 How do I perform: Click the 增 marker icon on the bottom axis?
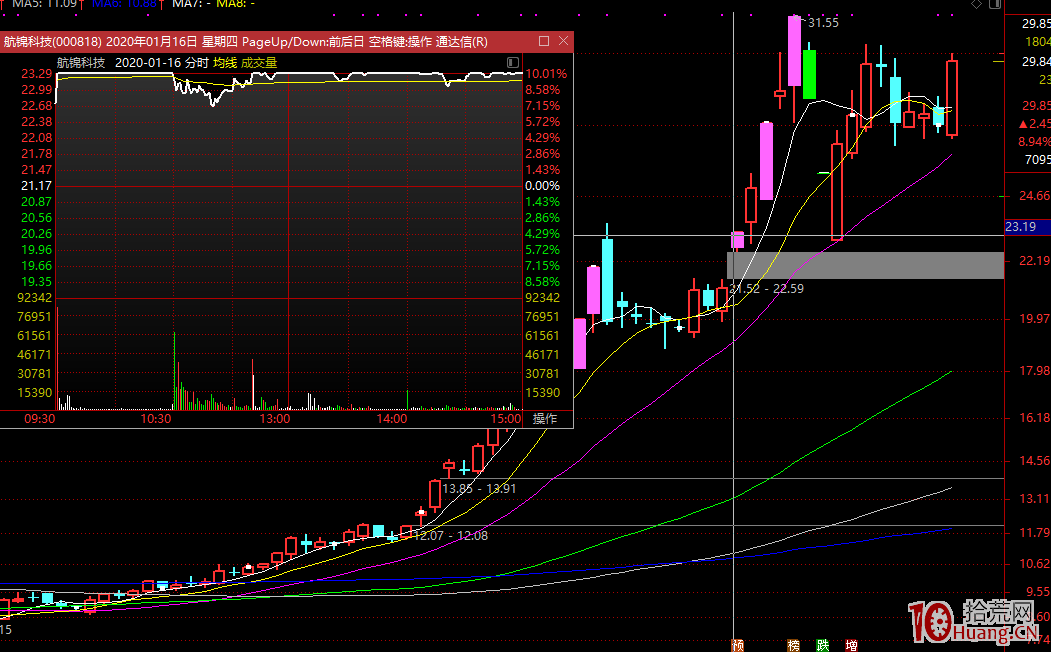click(x=851, y=645)
